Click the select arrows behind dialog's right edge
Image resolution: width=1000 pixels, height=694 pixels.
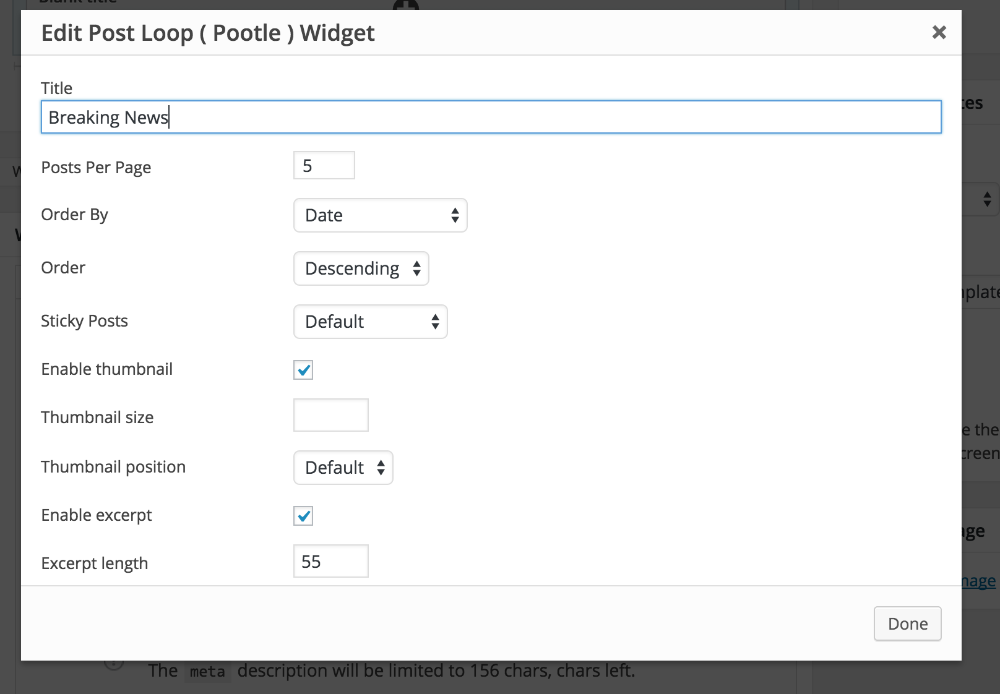(987, 199)
